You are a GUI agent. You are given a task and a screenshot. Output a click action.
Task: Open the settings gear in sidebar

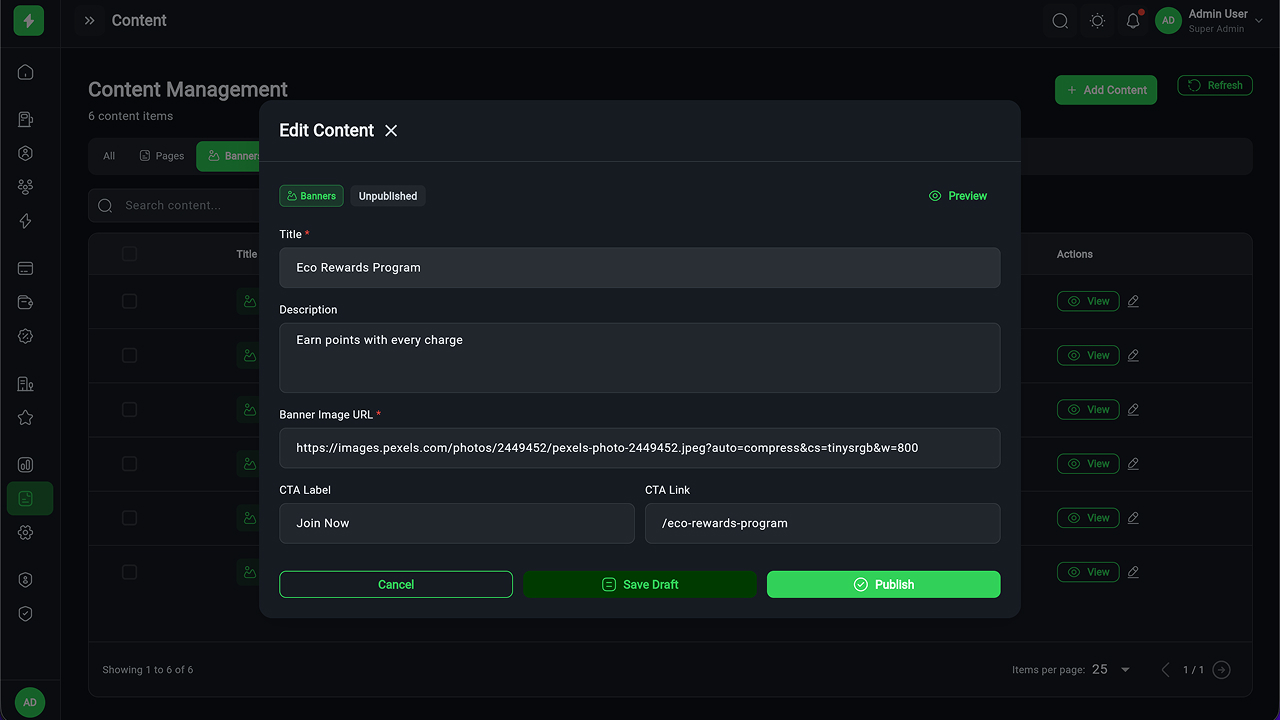(x=26, y=533)
